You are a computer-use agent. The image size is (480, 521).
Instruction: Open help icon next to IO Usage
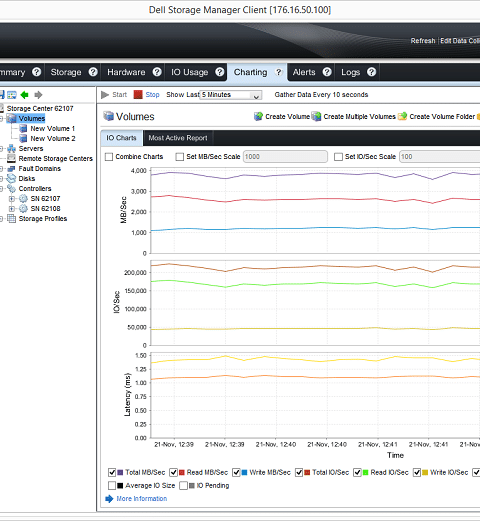tap(220, 72)
